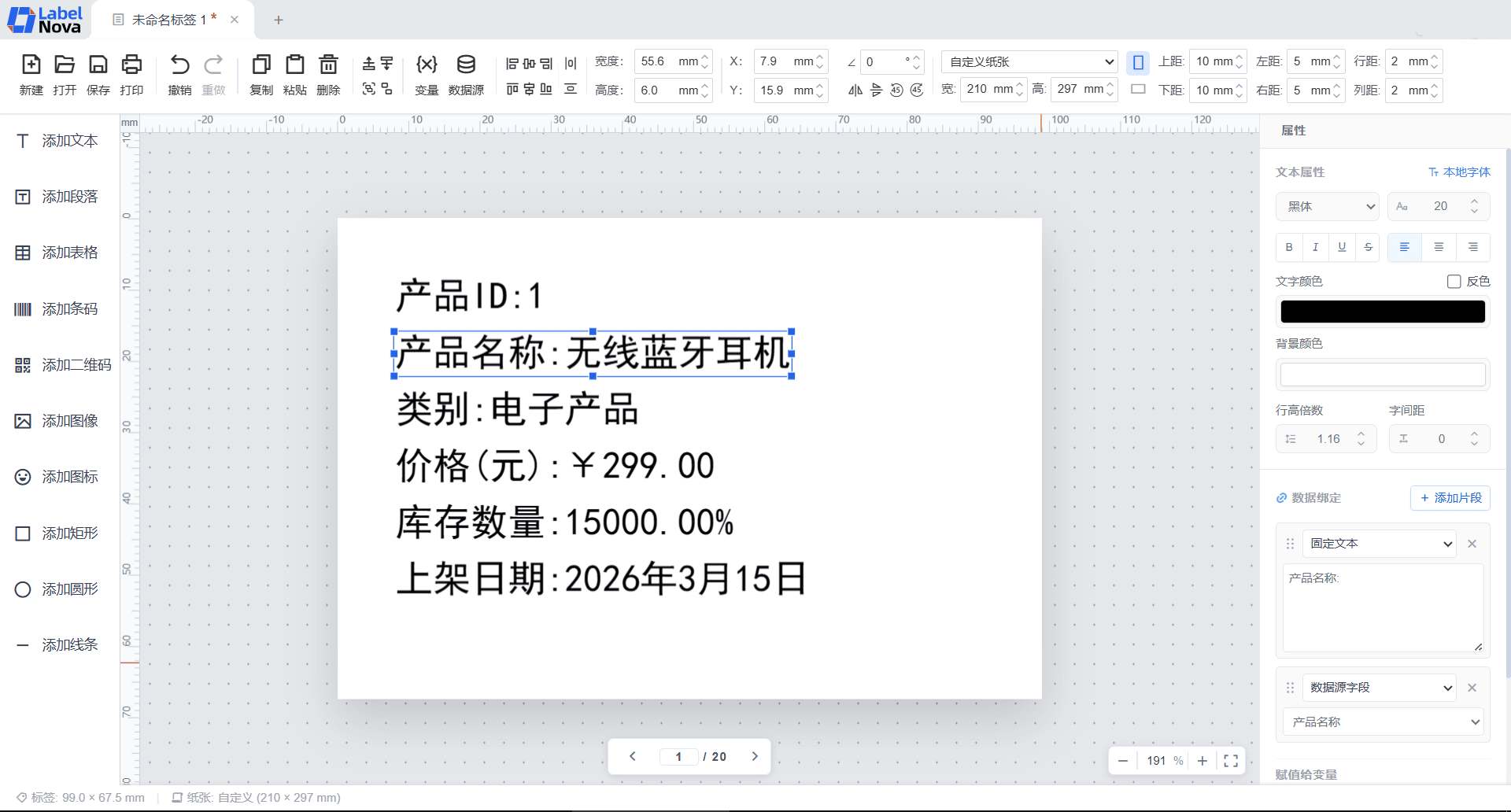
Task: Click the 添加片段 add fragment button
Action: pos(1450,497)
